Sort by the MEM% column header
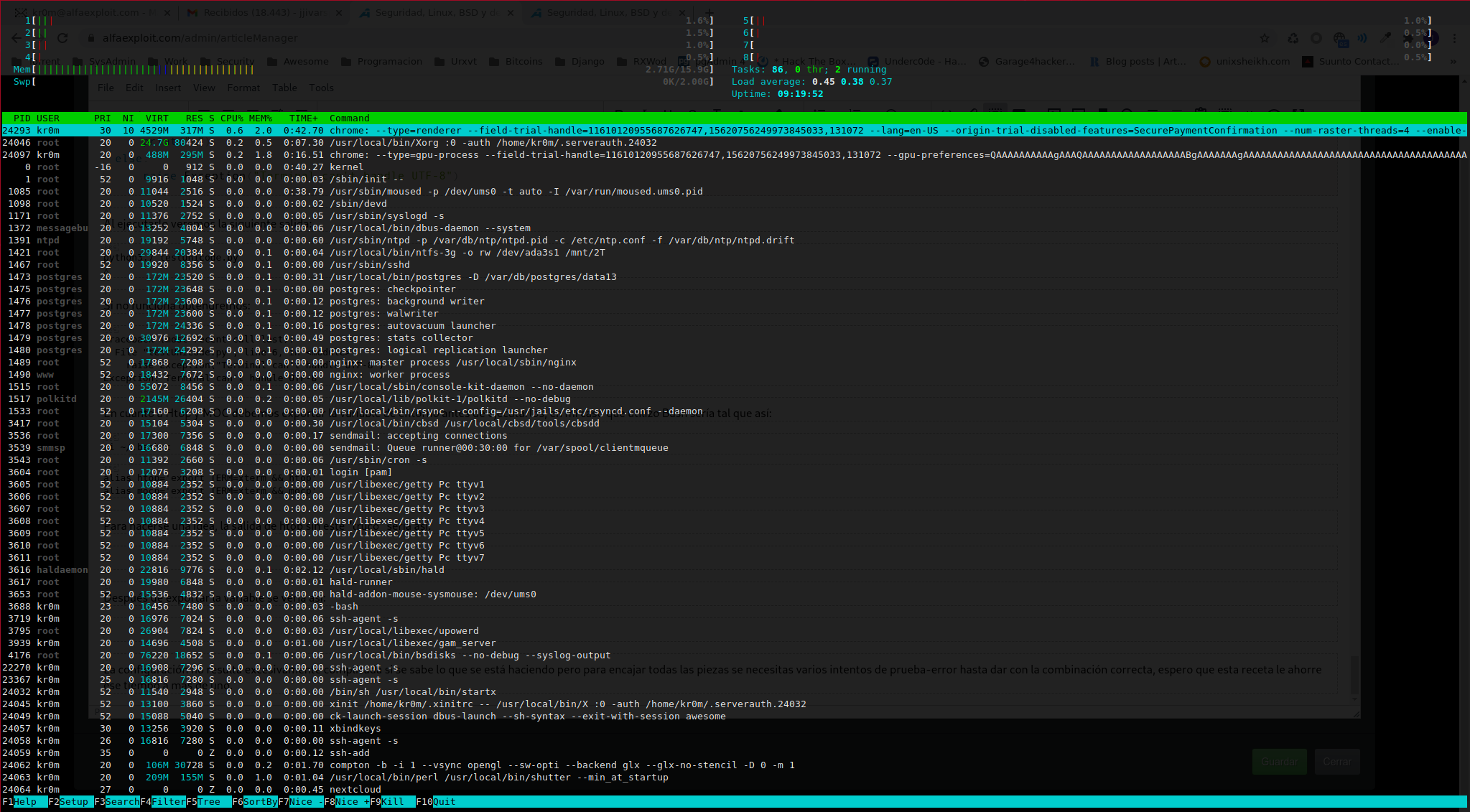Screen dimensions: 1470x812 [260, 118]
